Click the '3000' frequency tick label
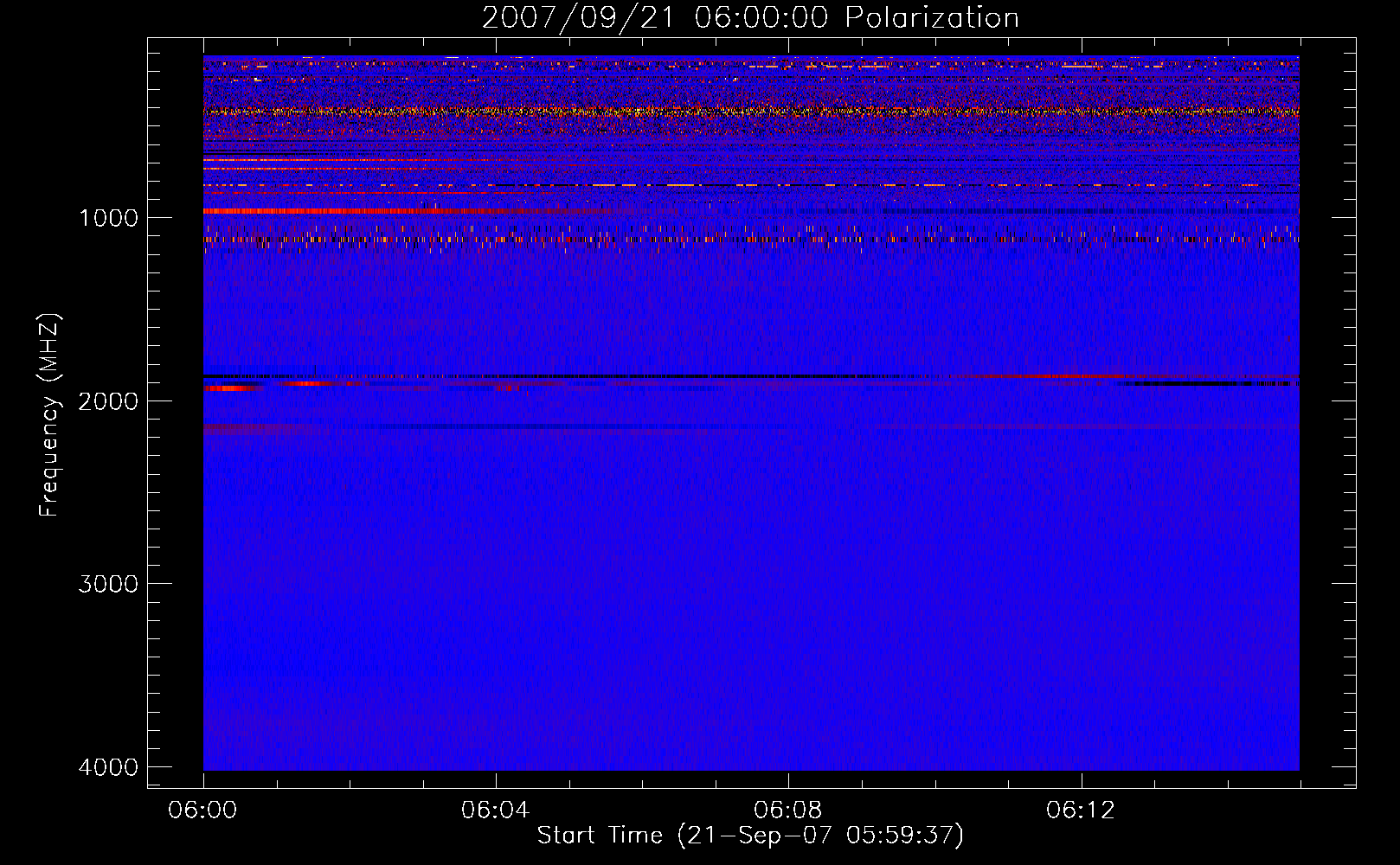The height and width of the screenshot is (865, 1400). (108, 583)
